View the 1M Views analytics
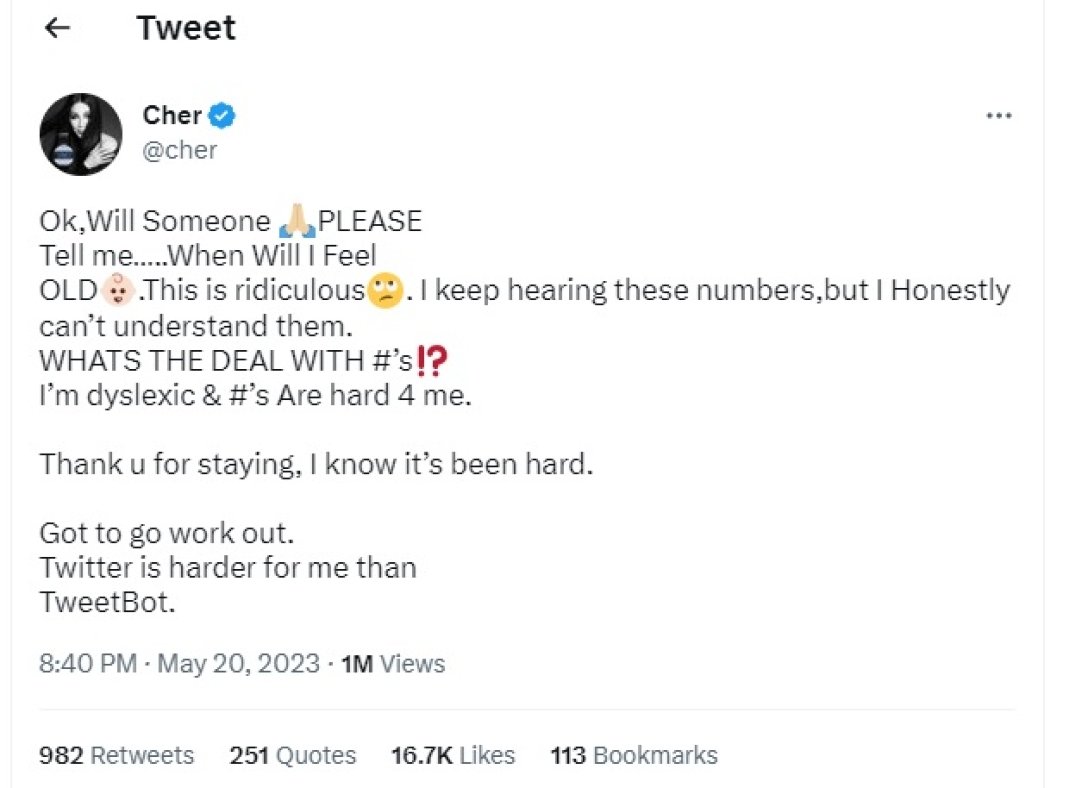Image resolution: width=1088 pixels, height=788 pixels. pos(393,663)
